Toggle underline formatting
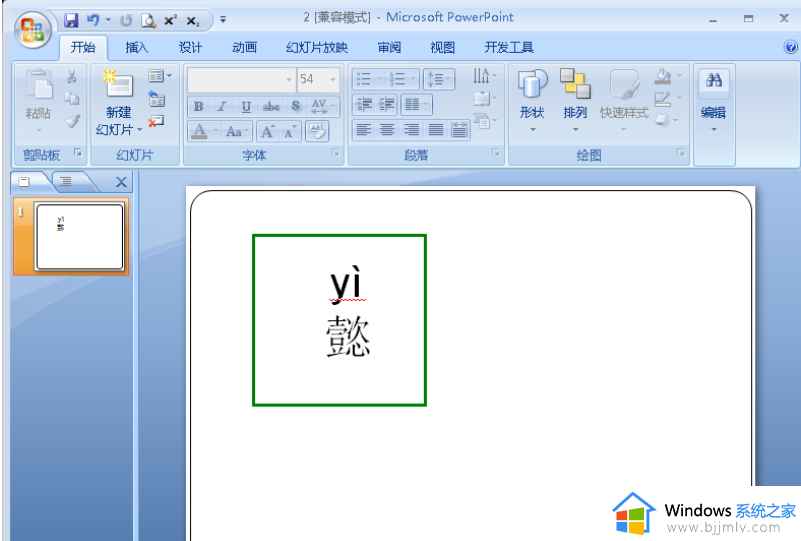801x541 pixels. [246, 106]
